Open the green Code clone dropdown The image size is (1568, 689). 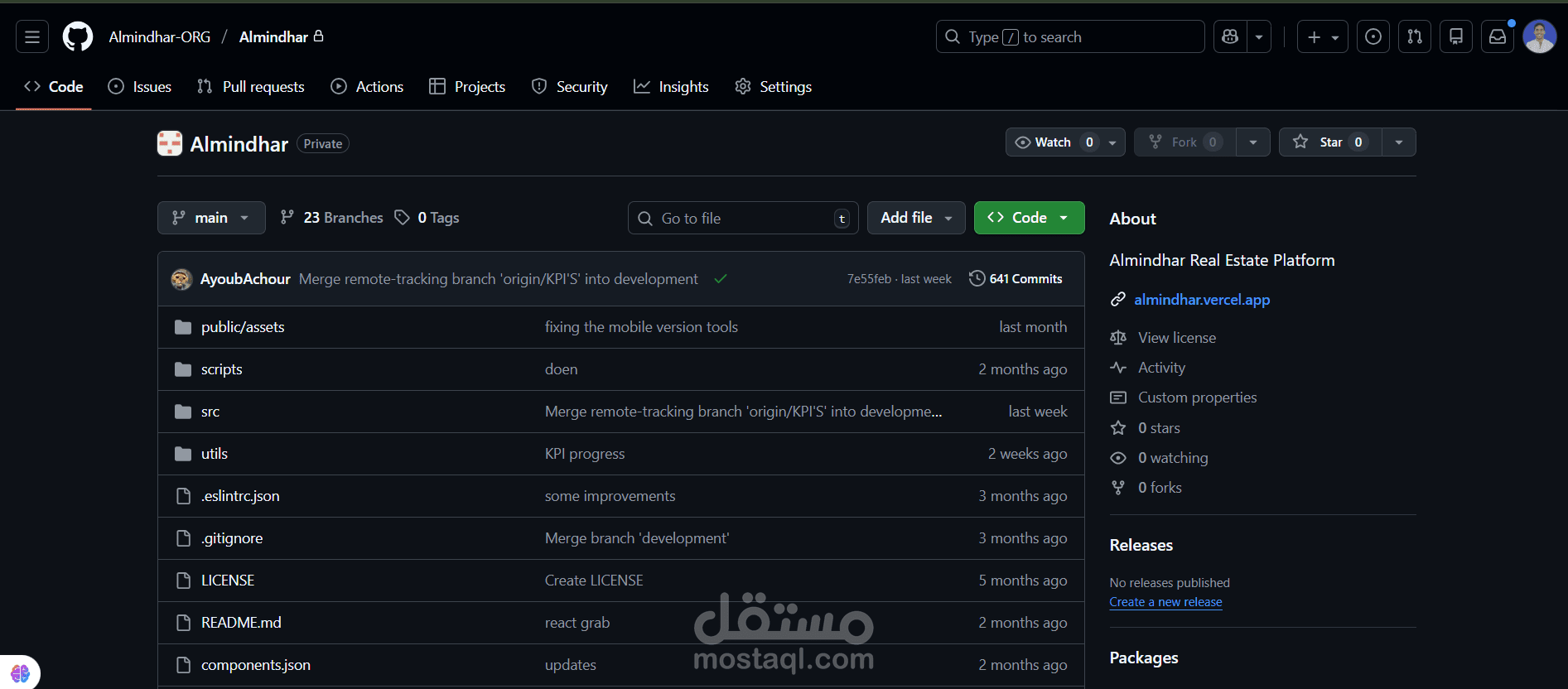tap(1030, 218)
